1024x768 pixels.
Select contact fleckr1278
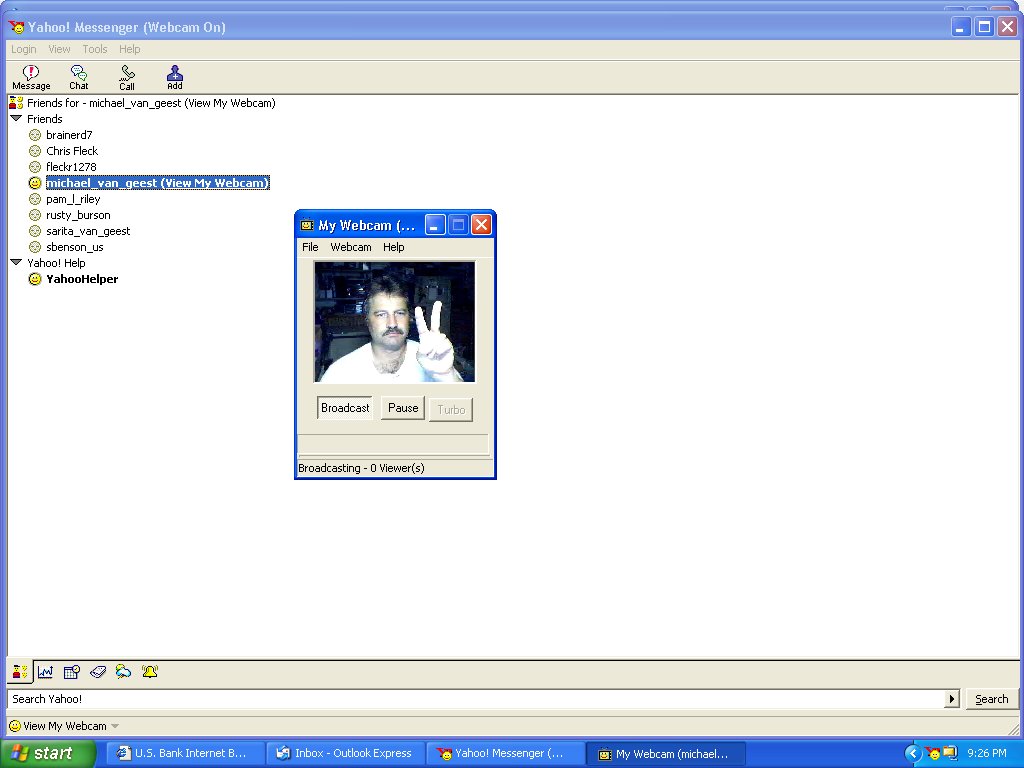(x=71, y=167)
